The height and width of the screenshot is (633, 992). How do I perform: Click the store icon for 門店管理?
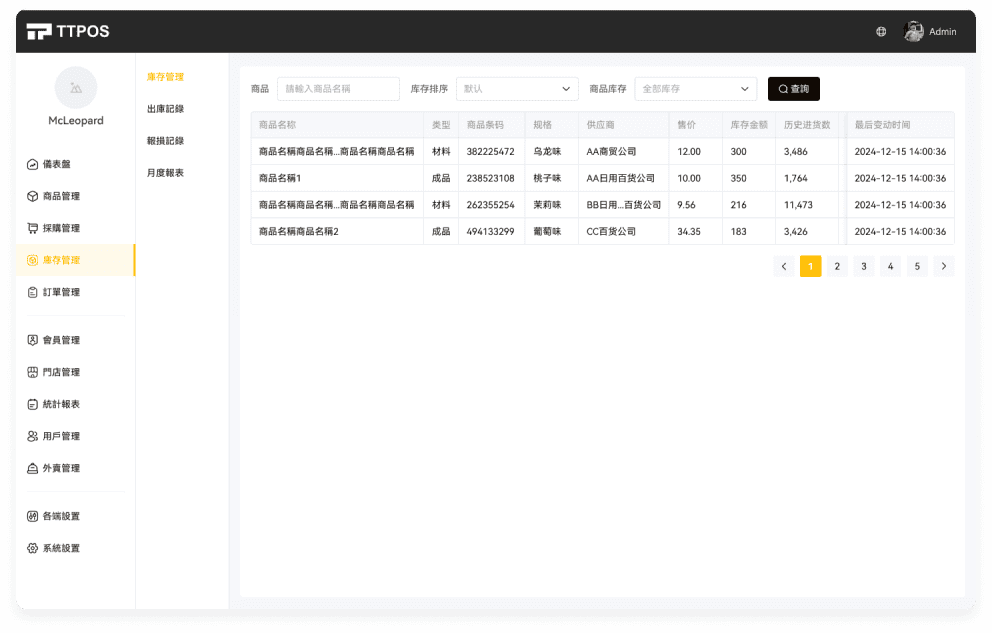33,372
